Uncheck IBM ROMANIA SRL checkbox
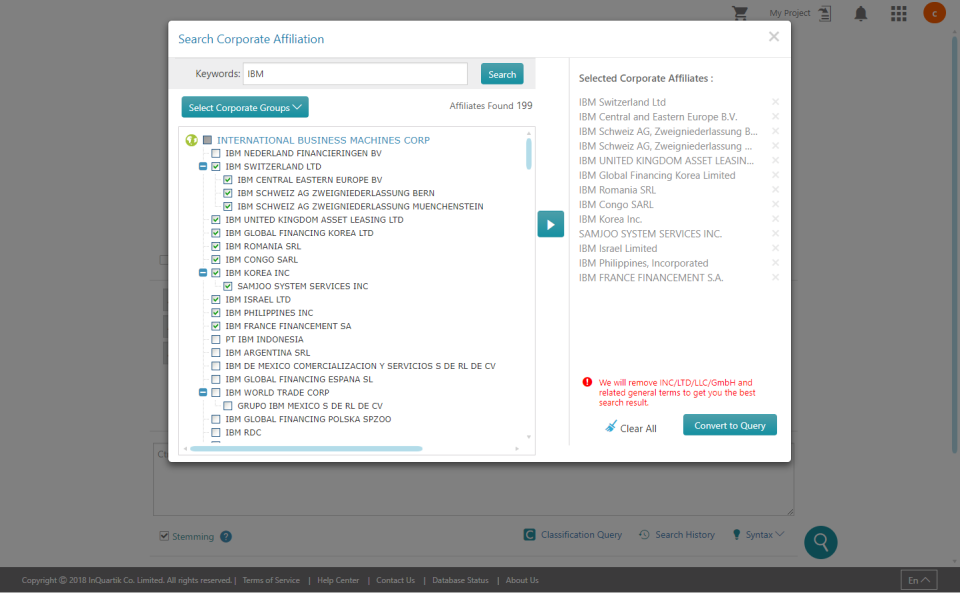960x593 pixels. click(216, 247)
